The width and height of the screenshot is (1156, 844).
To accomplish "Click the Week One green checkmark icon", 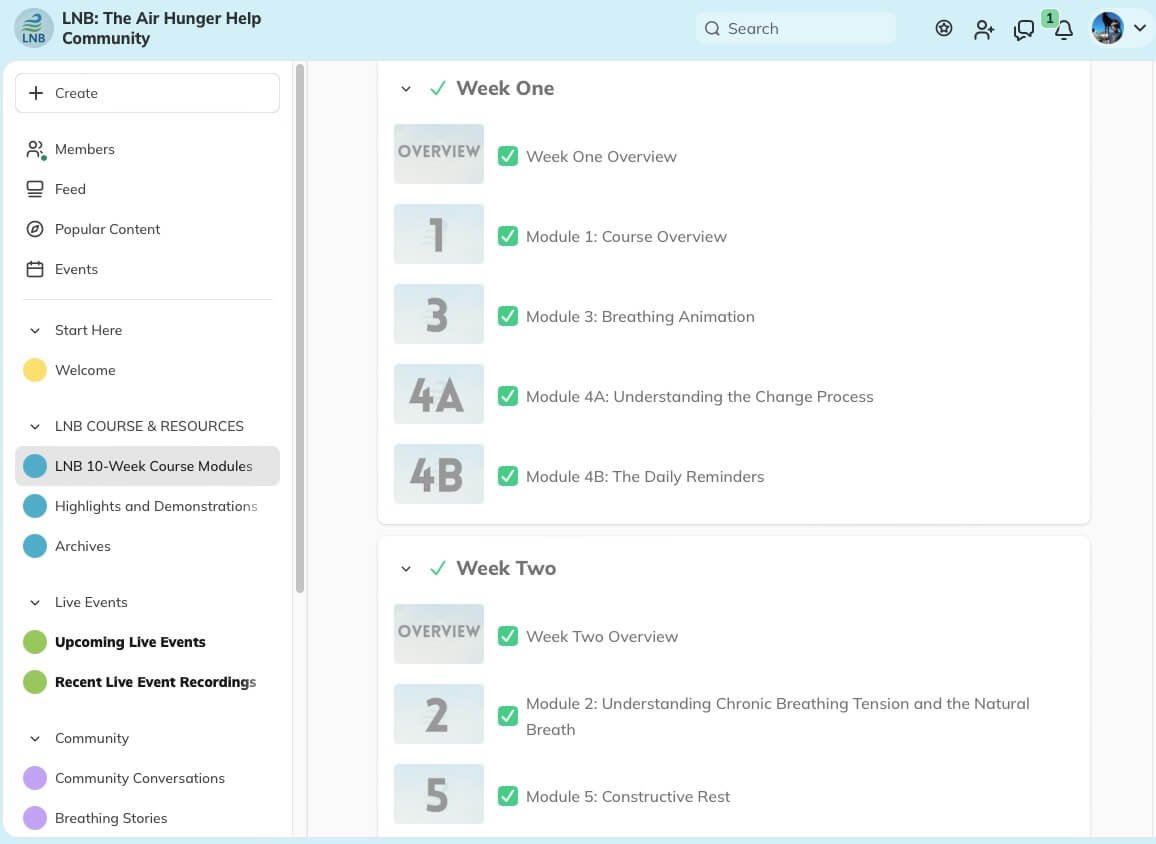I will (437, 88).
